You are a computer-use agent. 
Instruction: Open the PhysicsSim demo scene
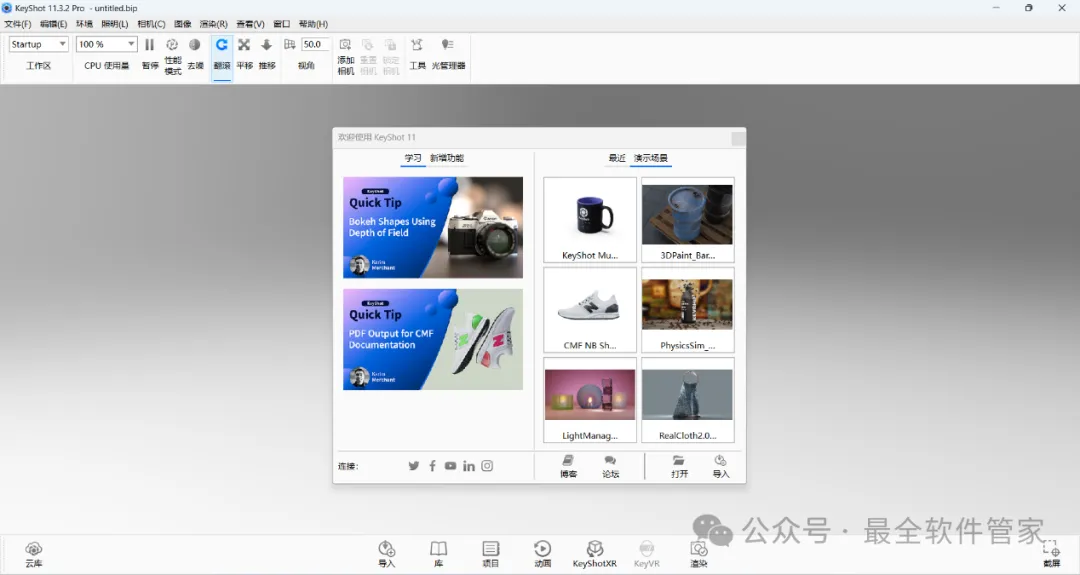[687, 310]
